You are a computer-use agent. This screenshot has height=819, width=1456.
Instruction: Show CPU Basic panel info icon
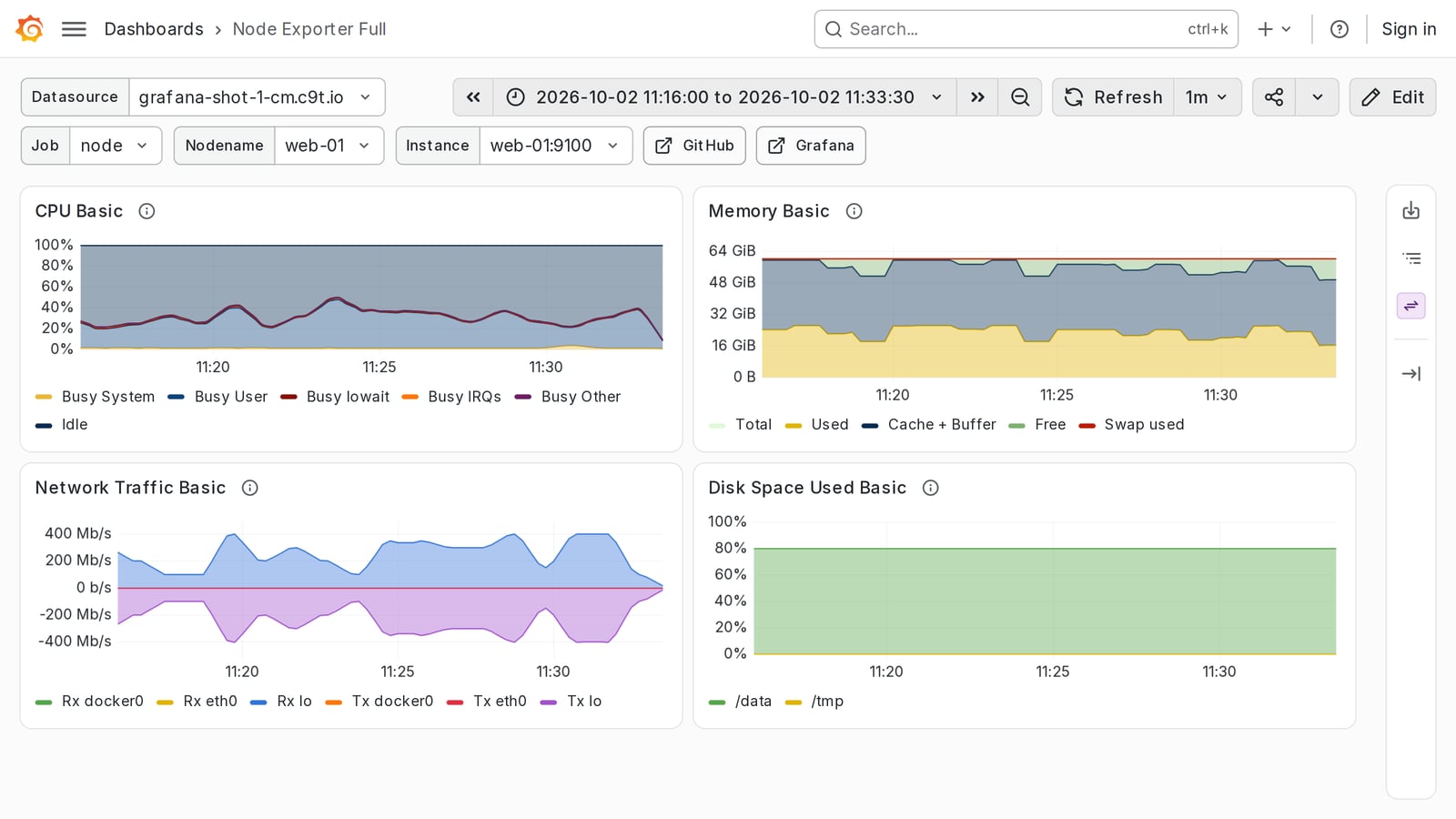(147, 211)
